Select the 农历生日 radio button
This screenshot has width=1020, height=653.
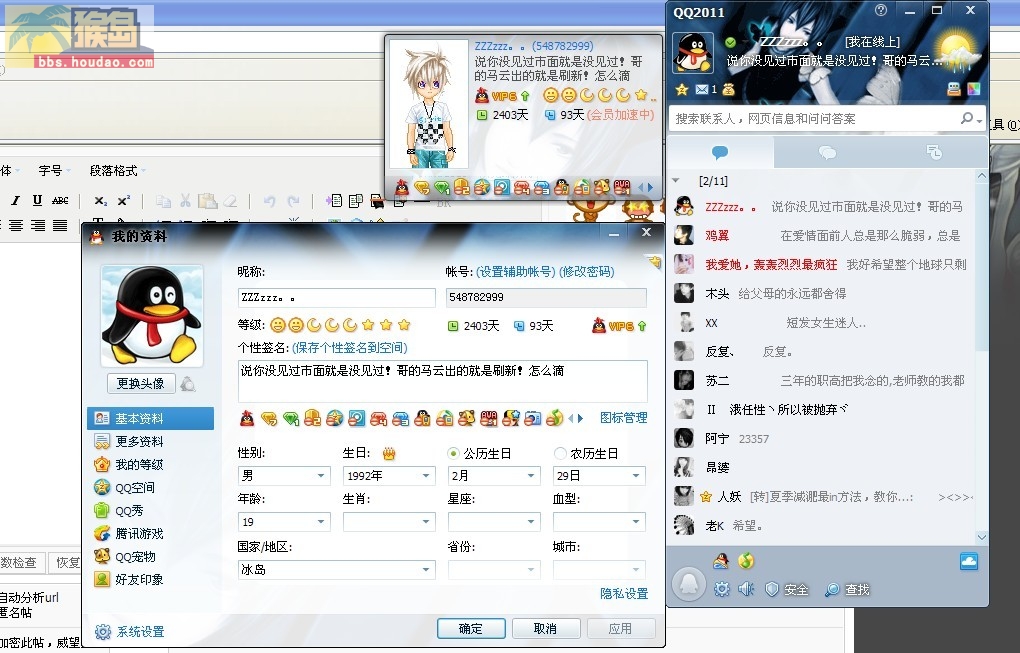pos(559,453)
